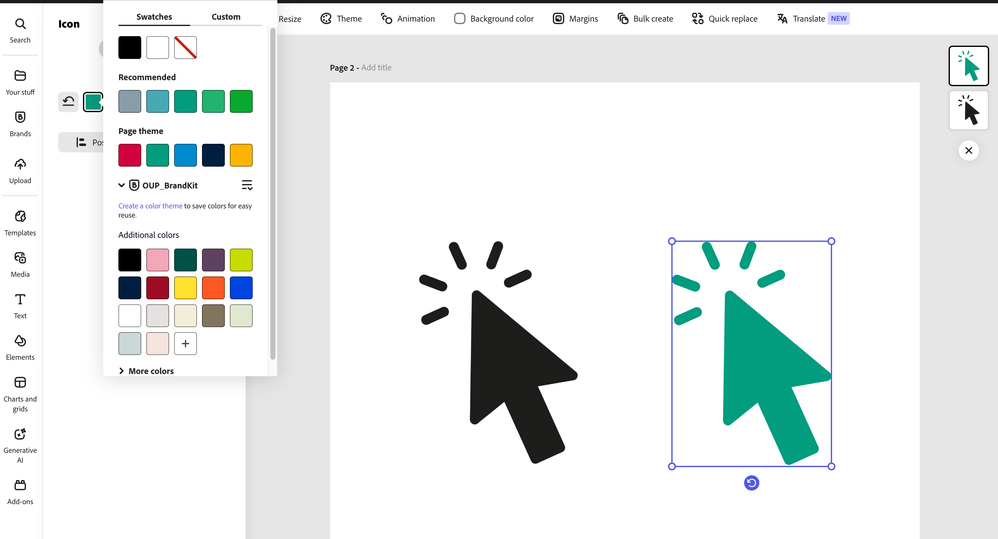Pick the light teal-blue Recommended swatch
998x539 pixels.
(x=157, y=101)
